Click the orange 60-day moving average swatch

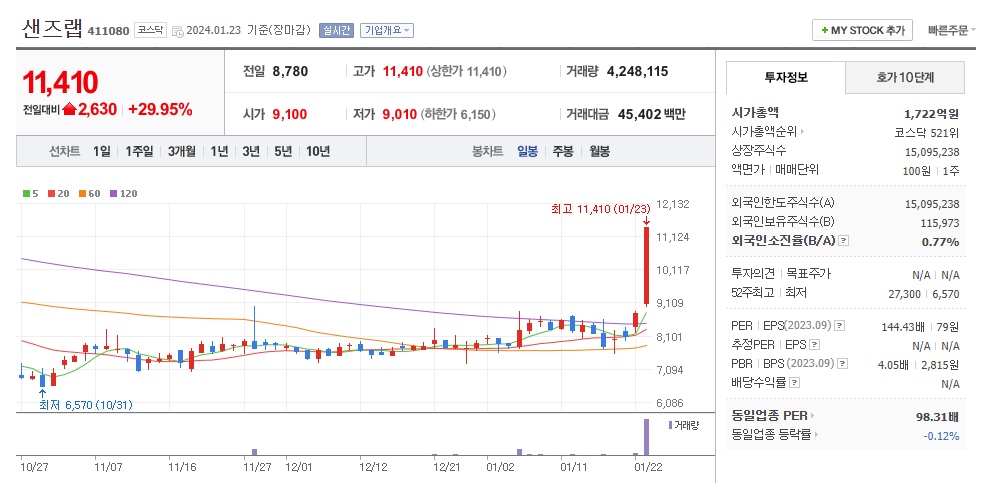pos(82,194)
